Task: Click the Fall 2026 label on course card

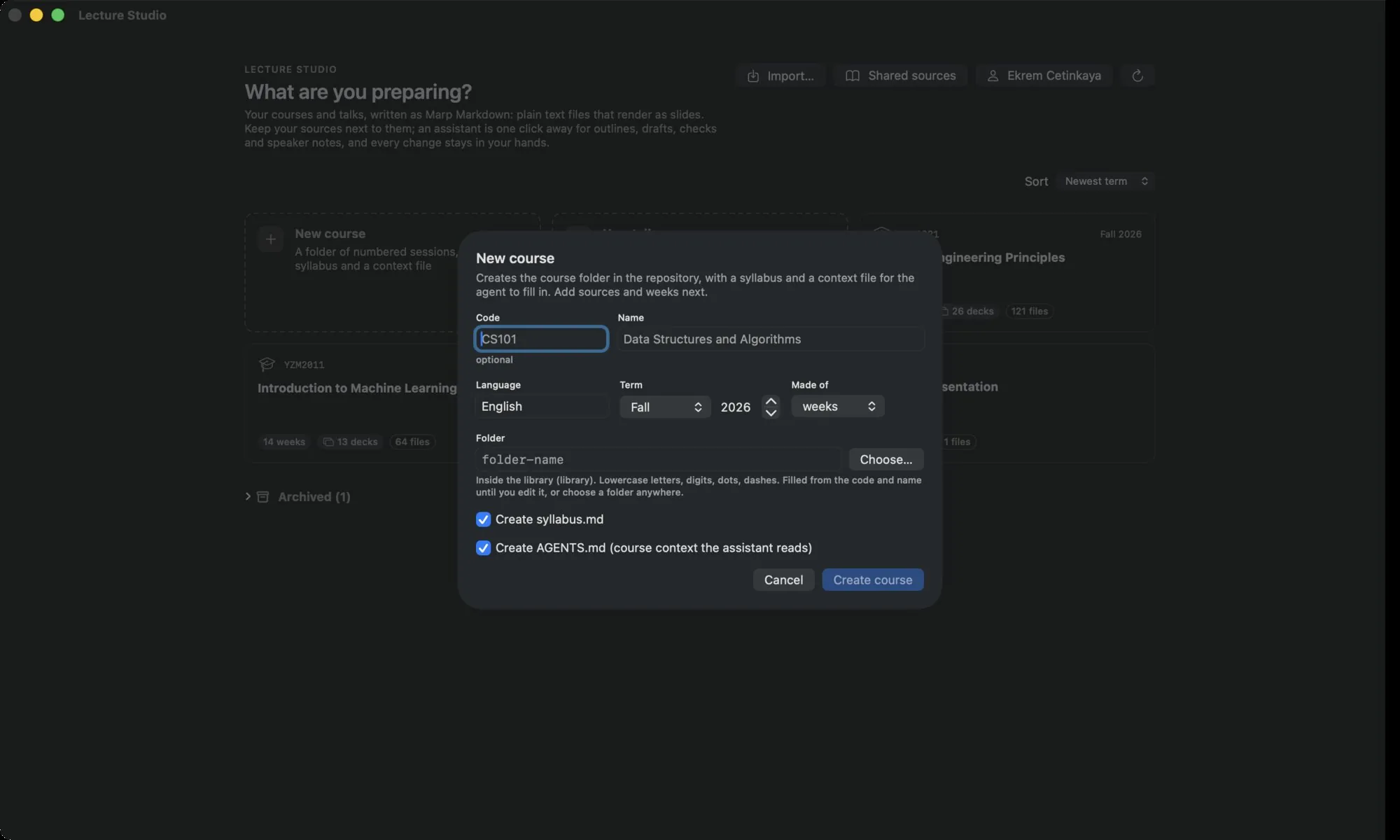Action: click(1121, 234)
